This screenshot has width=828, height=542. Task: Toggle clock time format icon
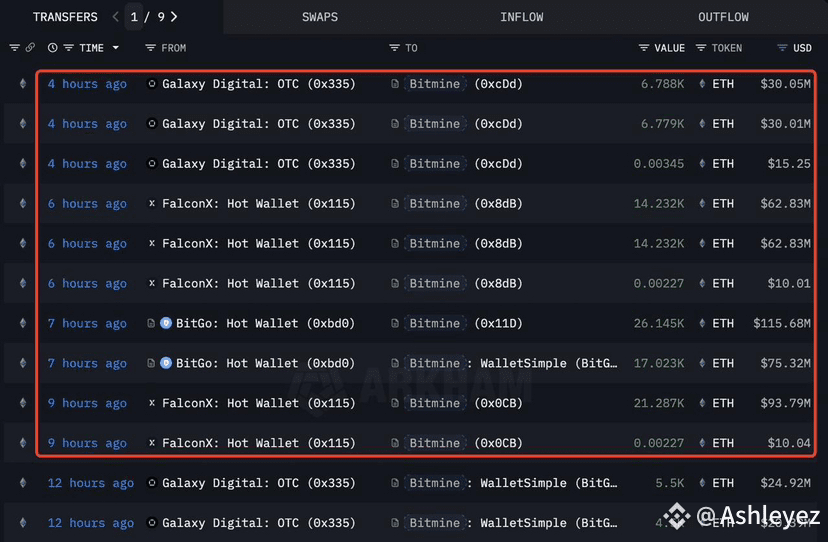click(52, 48)
